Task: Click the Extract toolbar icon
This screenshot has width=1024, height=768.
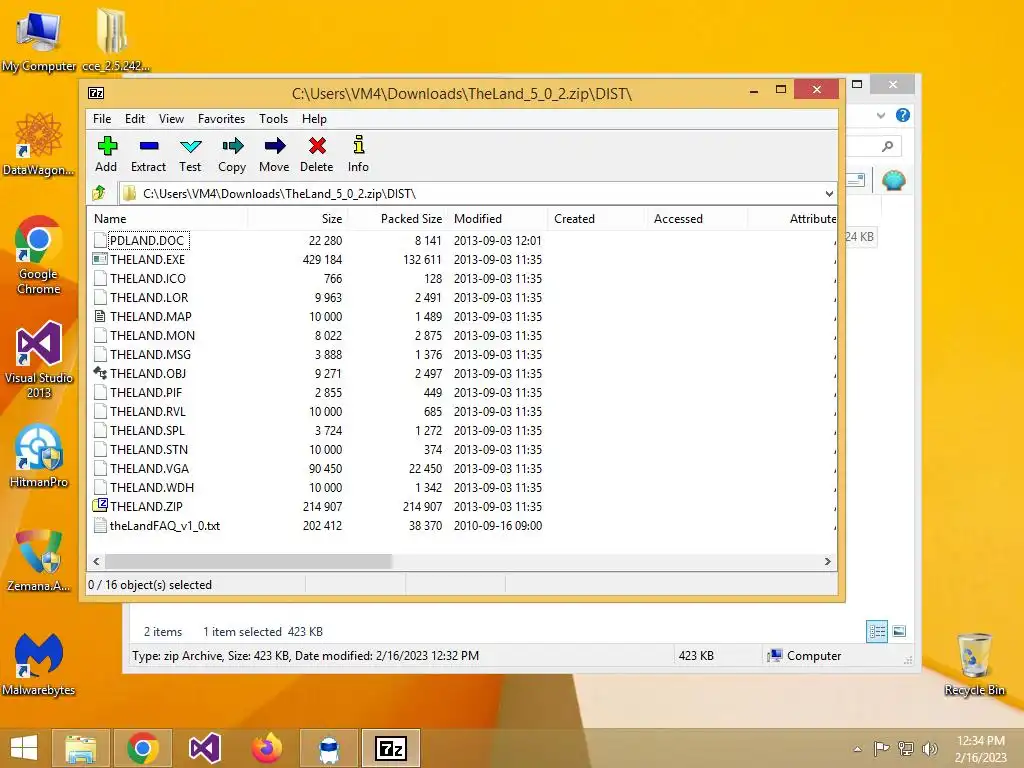Action: (149, 146)
